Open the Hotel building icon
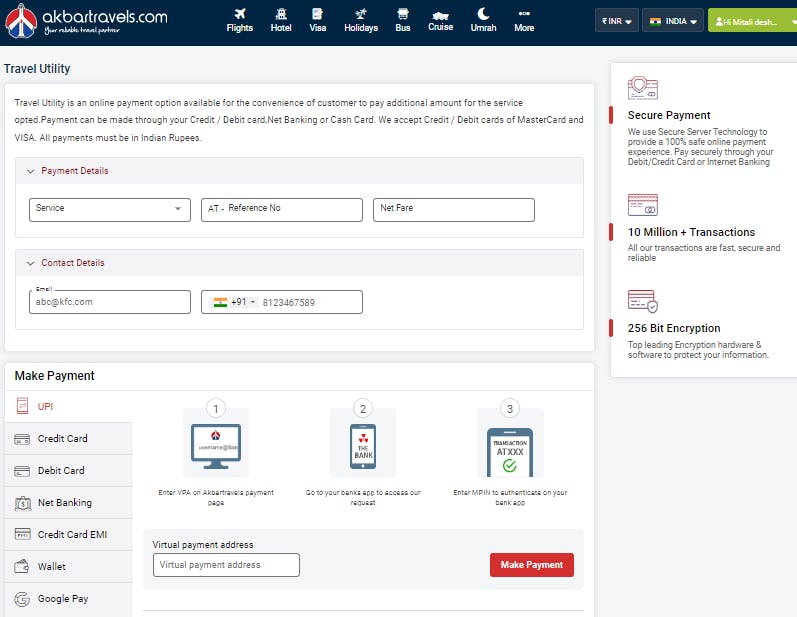Image resolution: width=797 pixels, height=617 pixels. click(281, 14)
